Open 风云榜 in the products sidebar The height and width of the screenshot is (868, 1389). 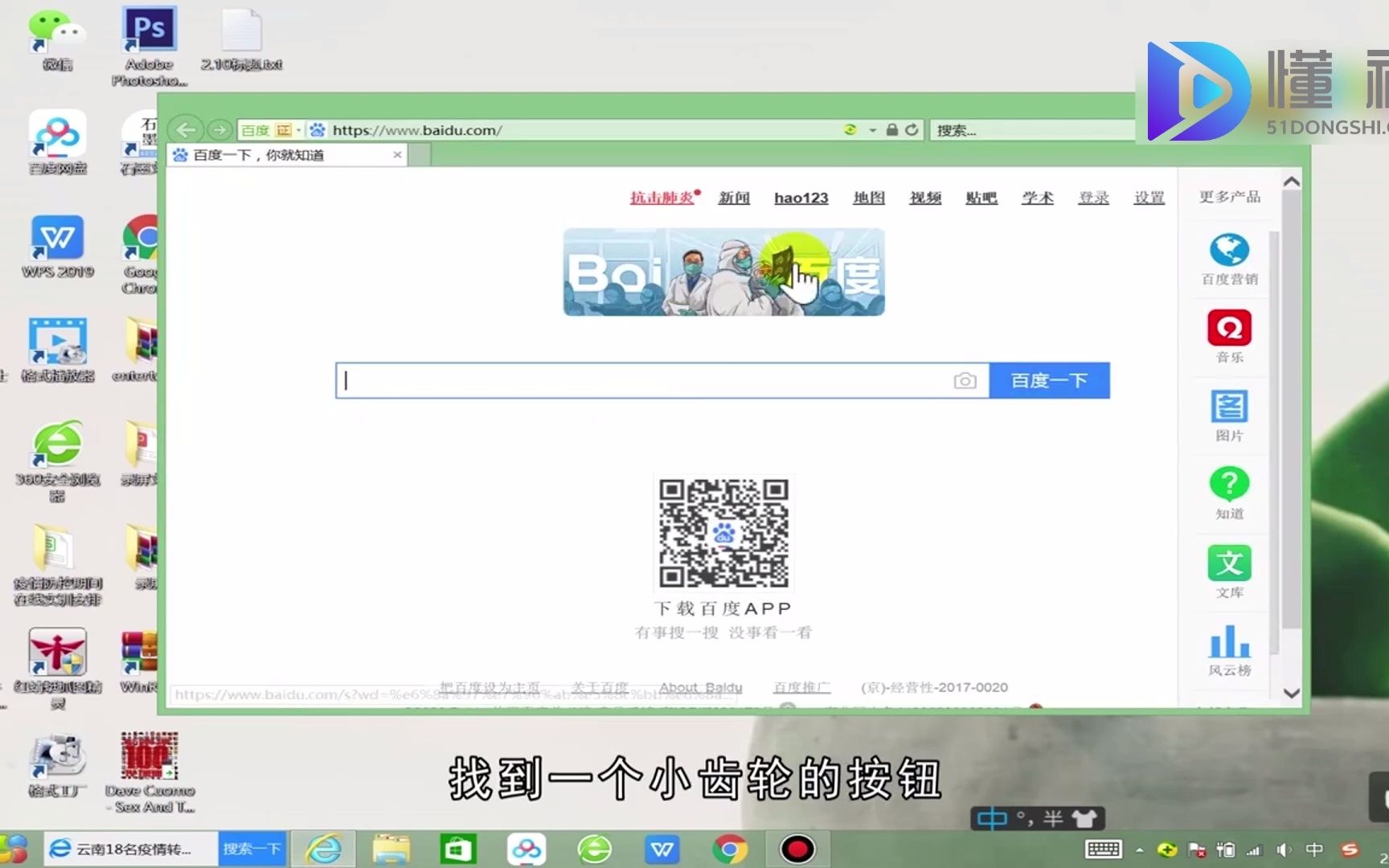click(x=1230, y=649)
